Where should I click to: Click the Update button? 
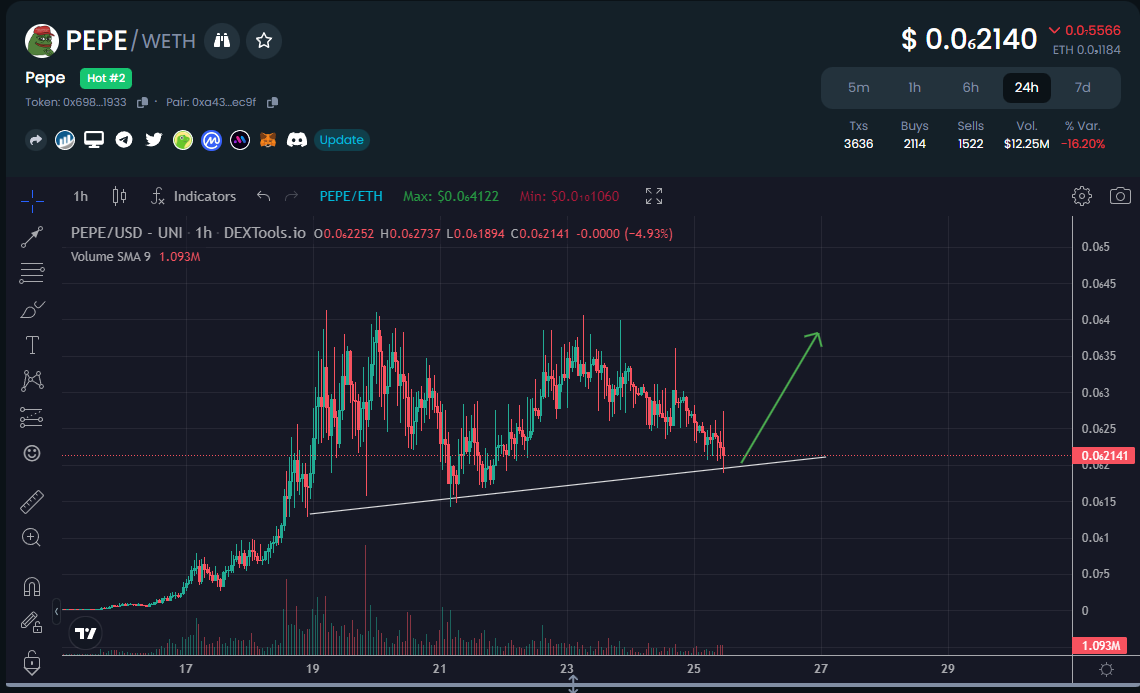click(x=342, y=140)
